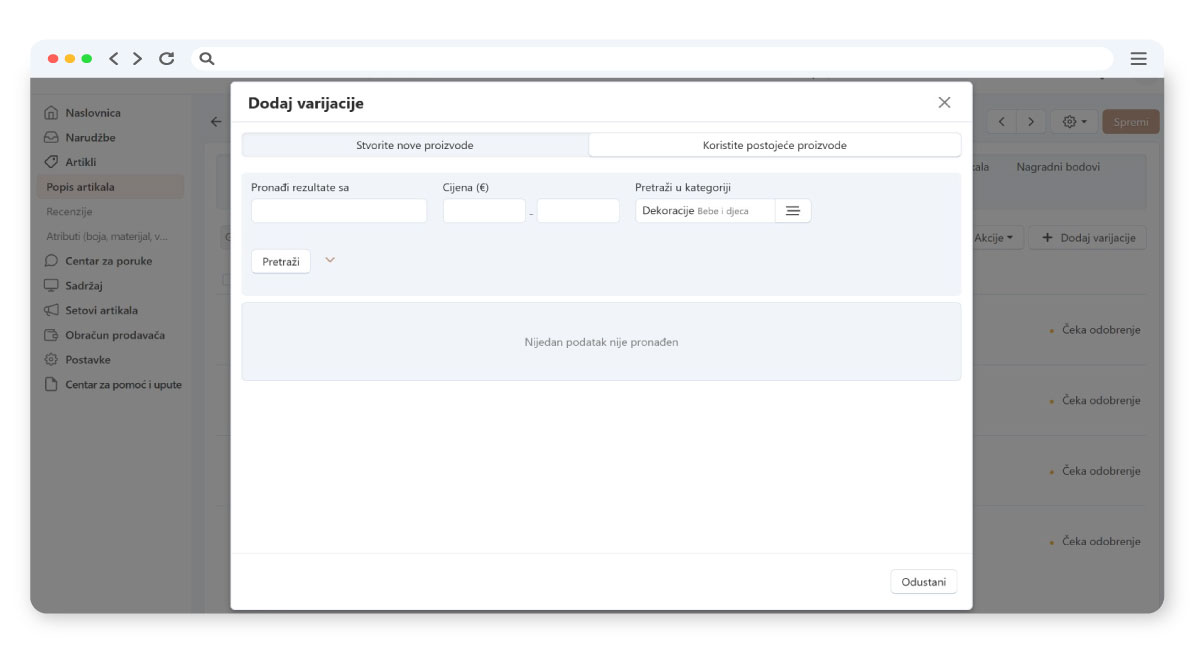Image resolution: width=1200 pixels, height=651 pixels.
Task: Click the Pretraži search button
Action: (280, 262)
